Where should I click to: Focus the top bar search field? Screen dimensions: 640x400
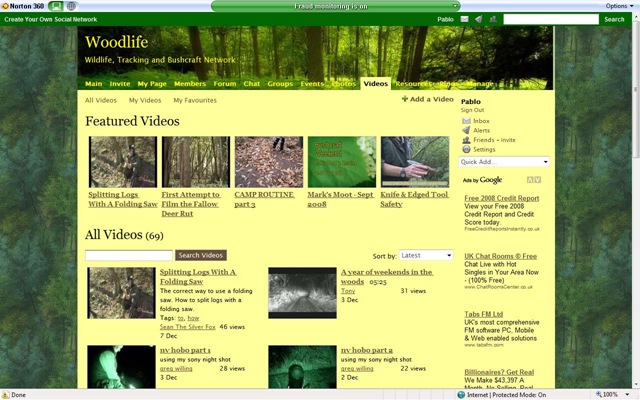(551, 19)
